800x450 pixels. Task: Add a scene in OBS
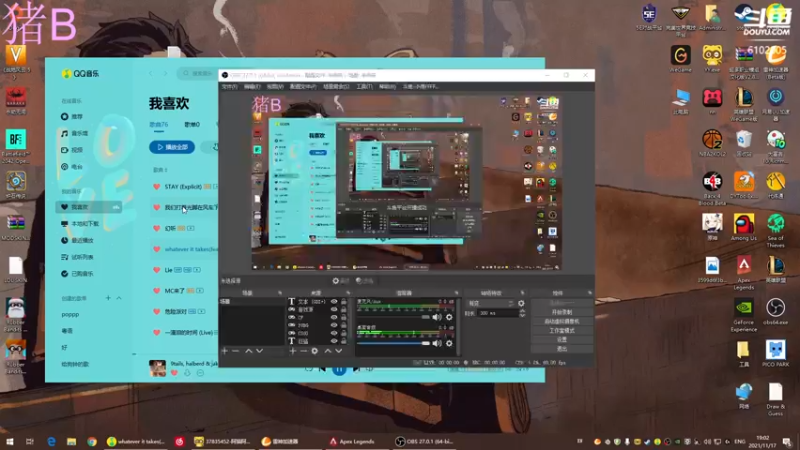coord(224,351)
